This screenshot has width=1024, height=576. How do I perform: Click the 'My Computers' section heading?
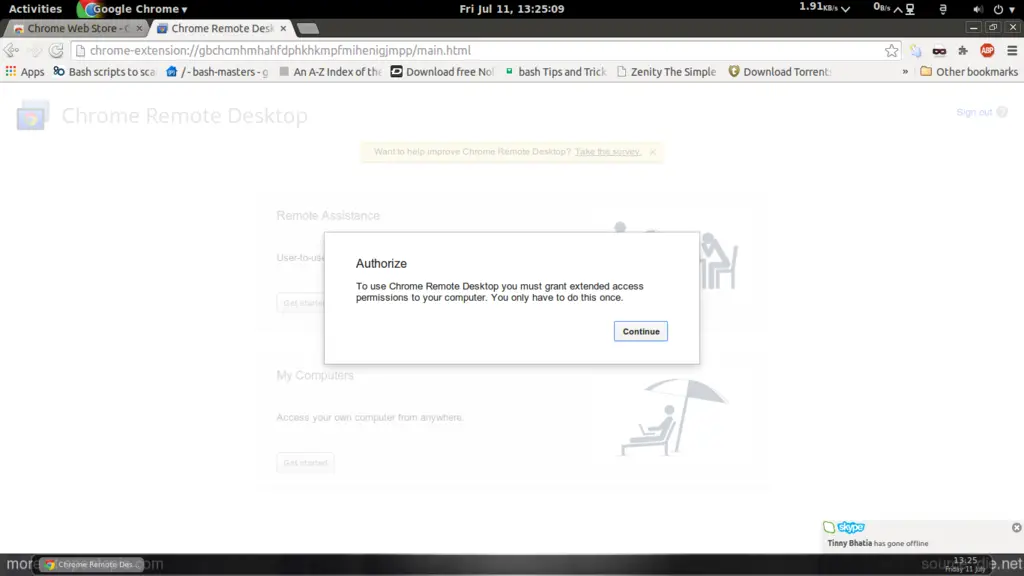[x=315, y=376]
